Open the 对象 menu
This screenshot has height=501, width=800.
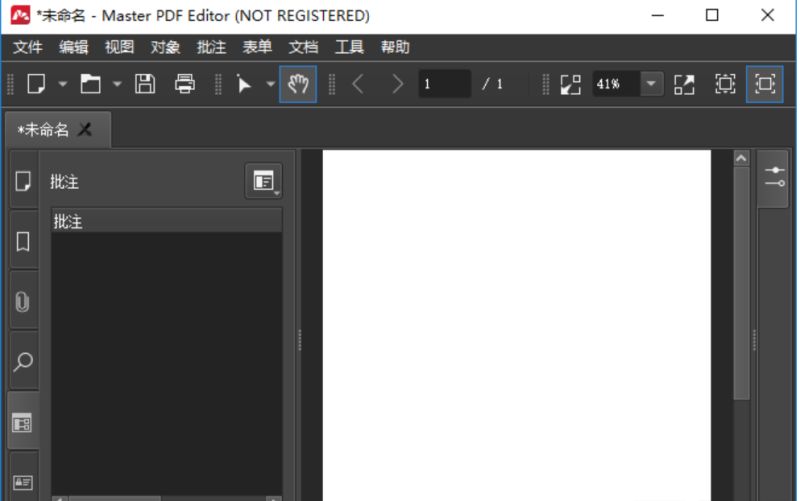(x=165, y=47)
